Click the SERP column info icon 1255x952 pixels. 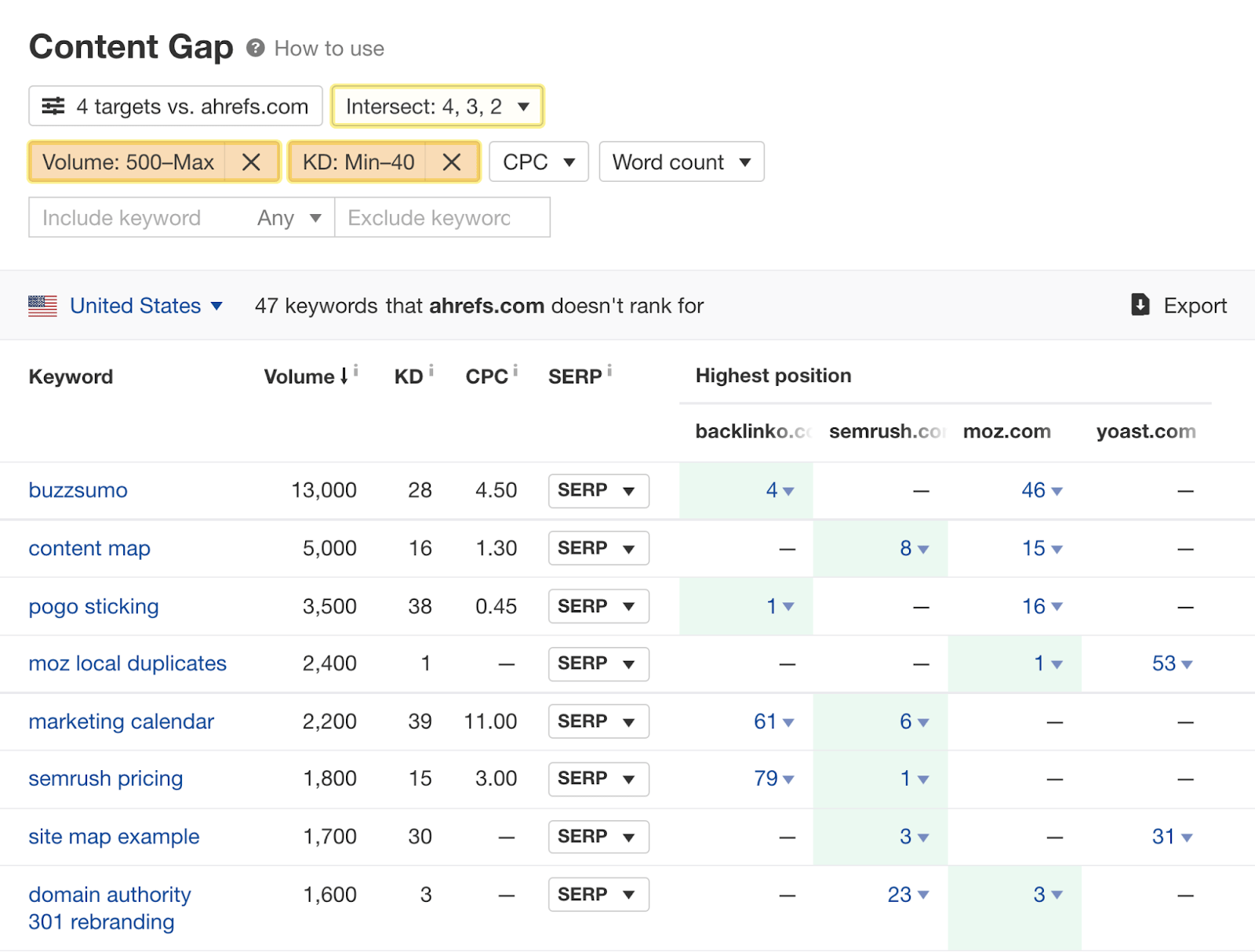pos(609,370)
